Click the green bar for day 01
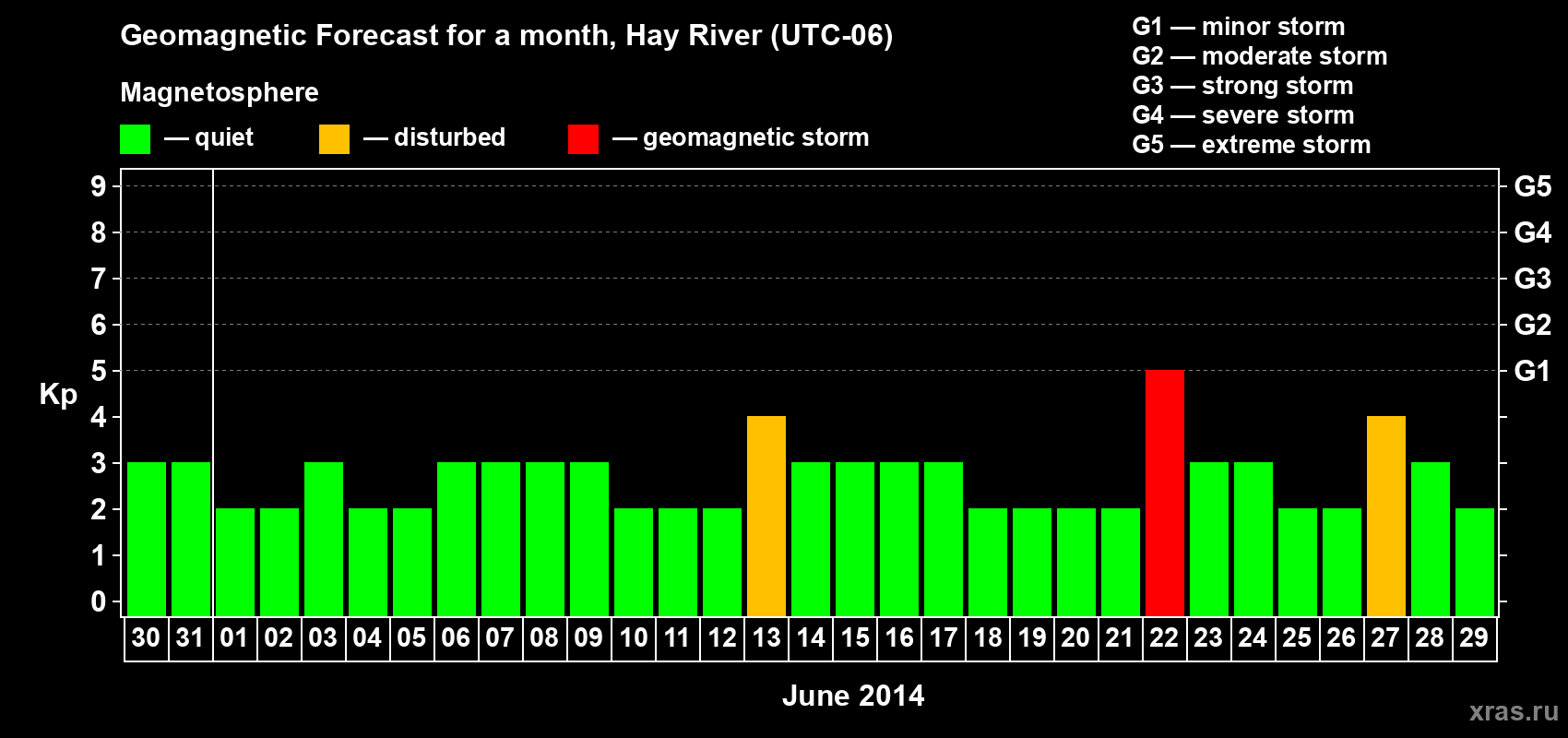The height and width of the screenshot is (738, 1568). 235,563
